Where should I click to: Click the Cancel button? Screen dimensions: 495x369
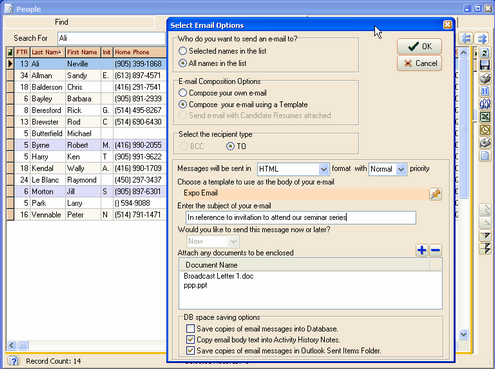coord(419,63)
